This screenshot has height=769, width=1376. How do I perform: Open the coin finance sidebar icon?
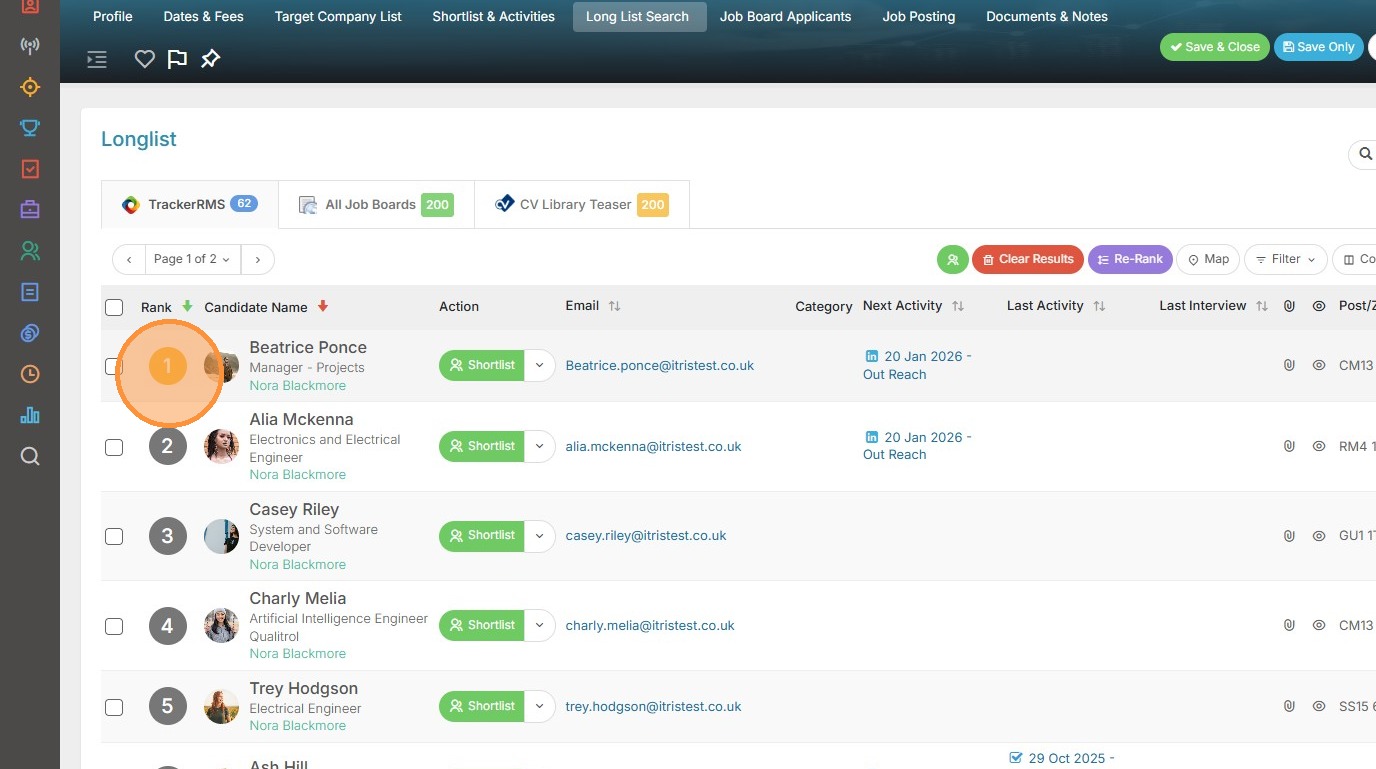[30, 333]
